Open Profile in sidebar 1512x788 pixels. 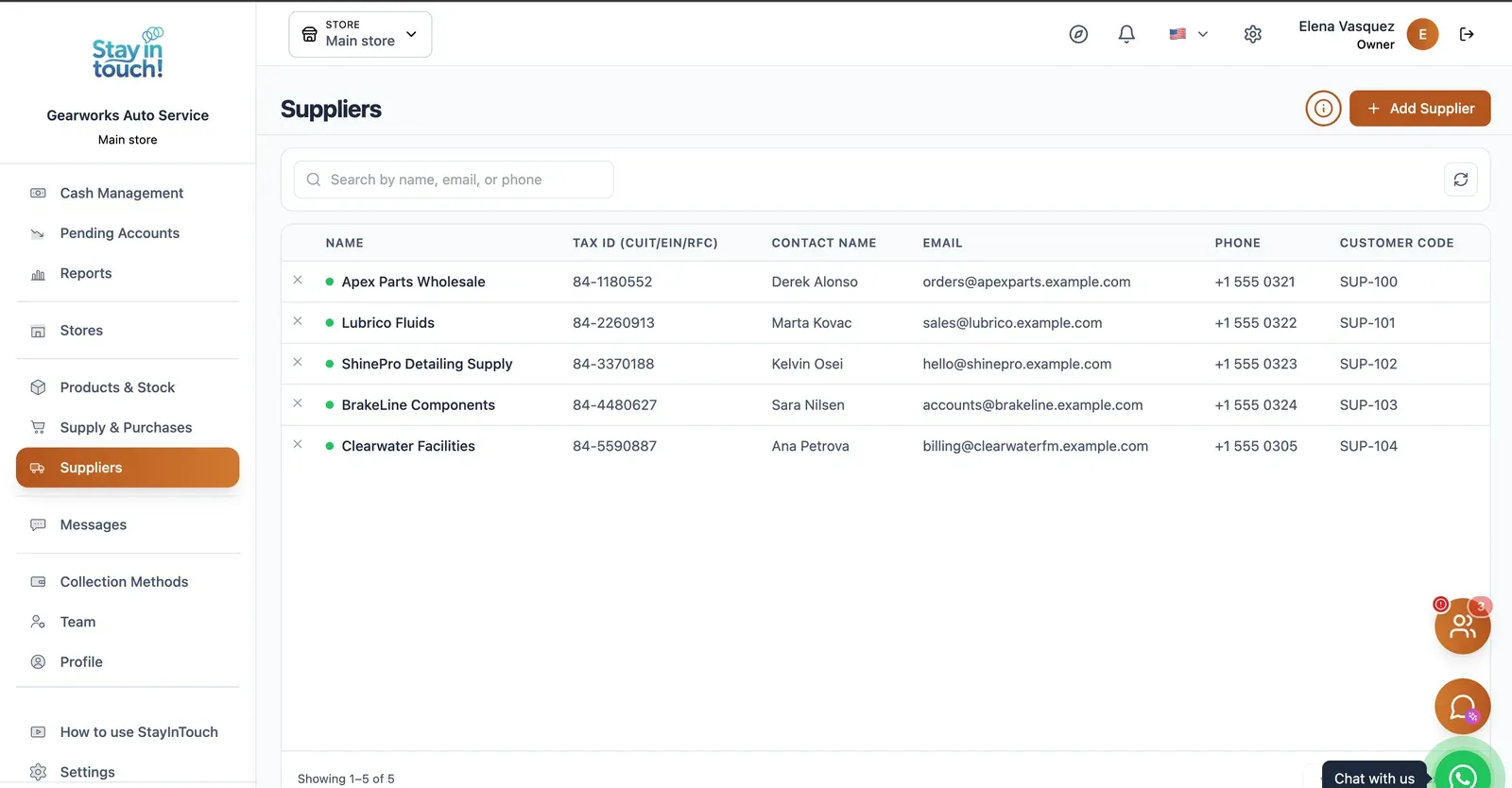pyautogui.click(x=128, y=662)
